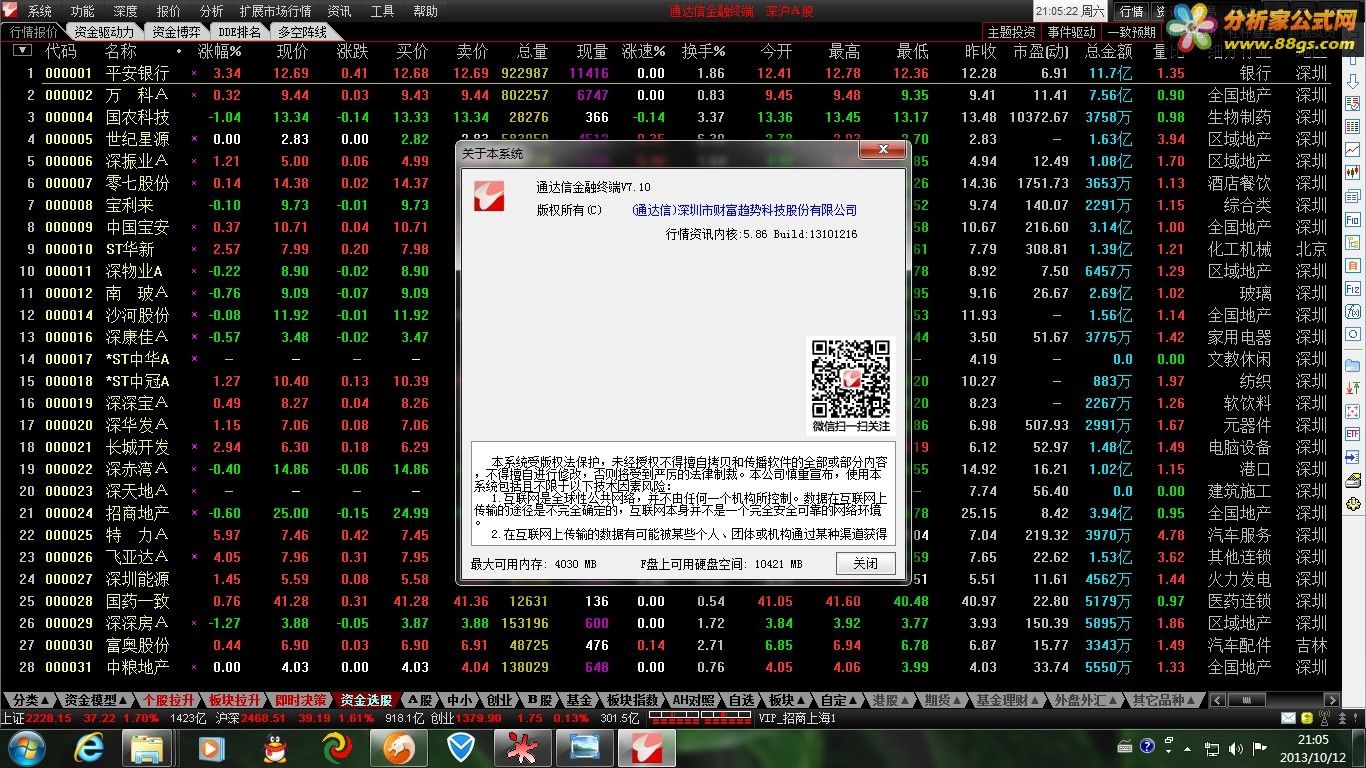
Task: Open the checklist report icon in right sidebar
Action: coord(1353,103)
